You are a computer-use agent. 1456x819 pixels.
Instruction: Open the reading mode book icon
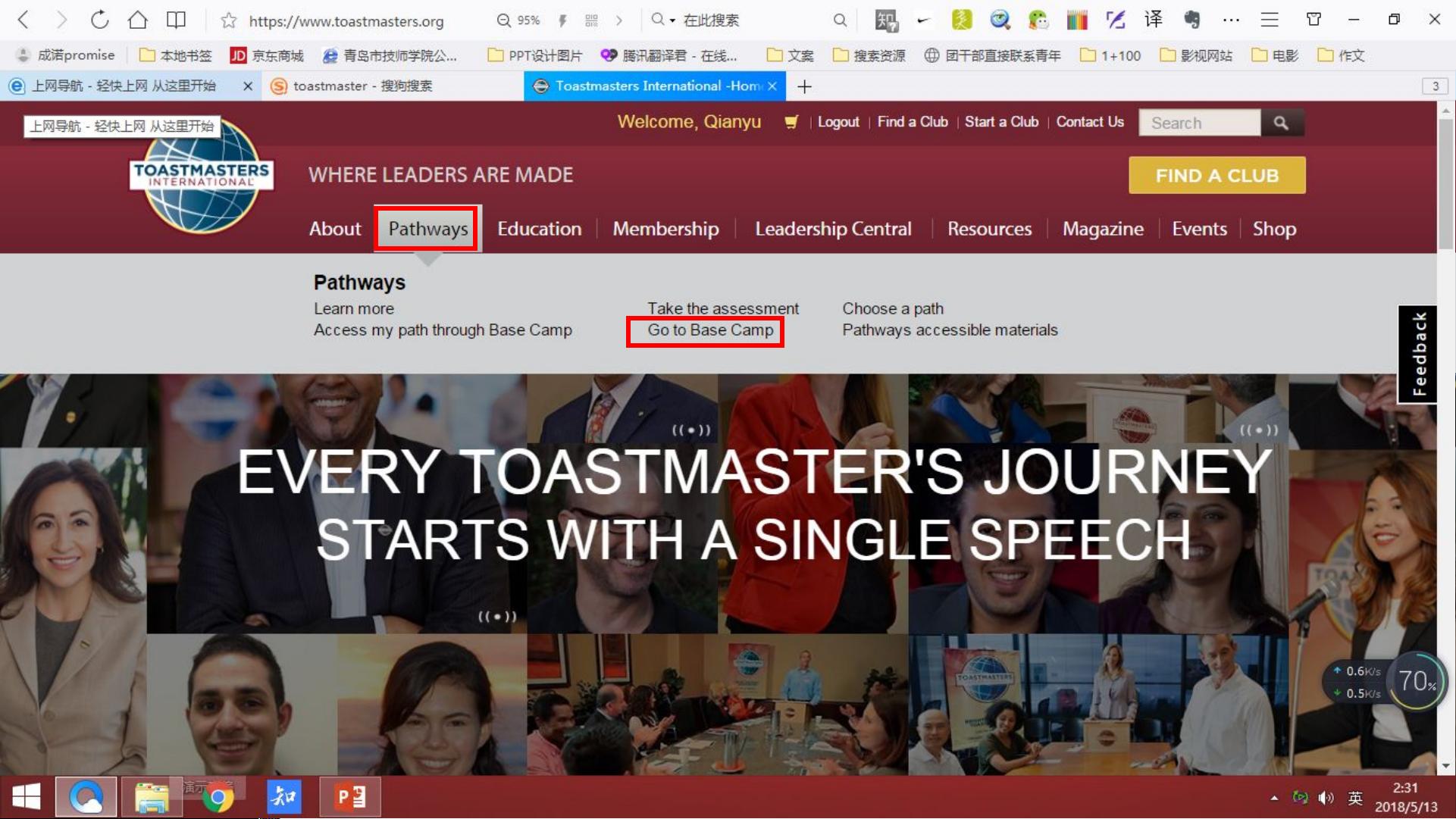coord(176,20)
